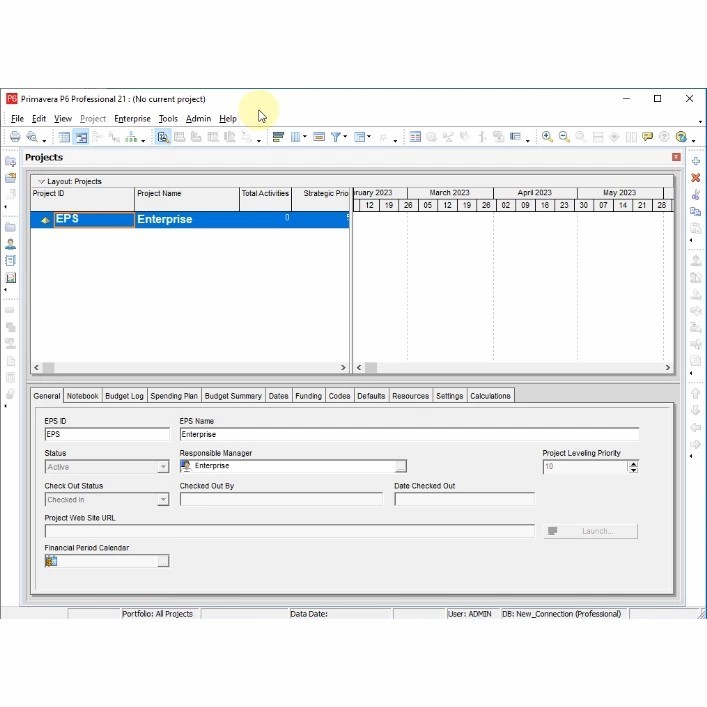
Task: Open the Tools menu
Action: (168, 119)
